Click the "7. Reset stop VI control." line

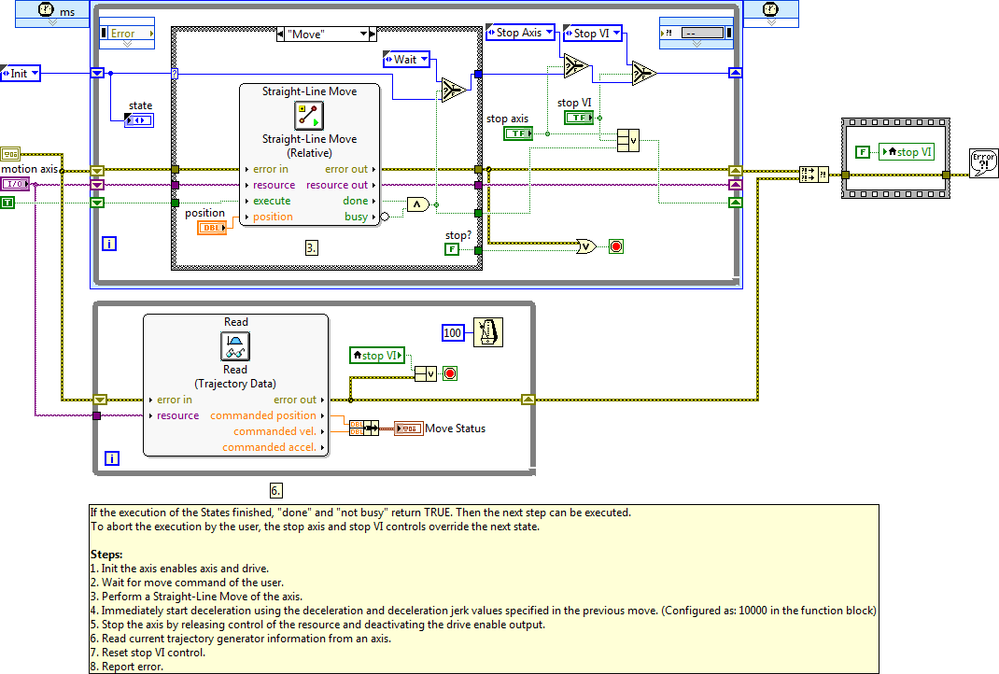[x=147, y=652]
